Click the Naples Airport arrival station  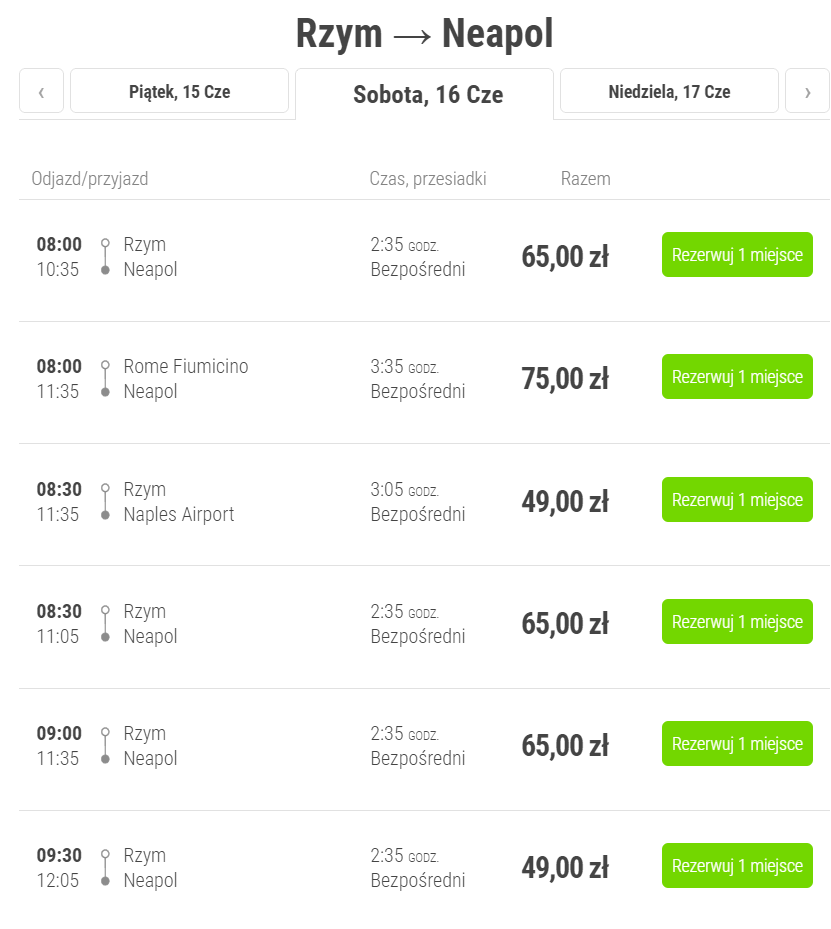coord(179,514)
